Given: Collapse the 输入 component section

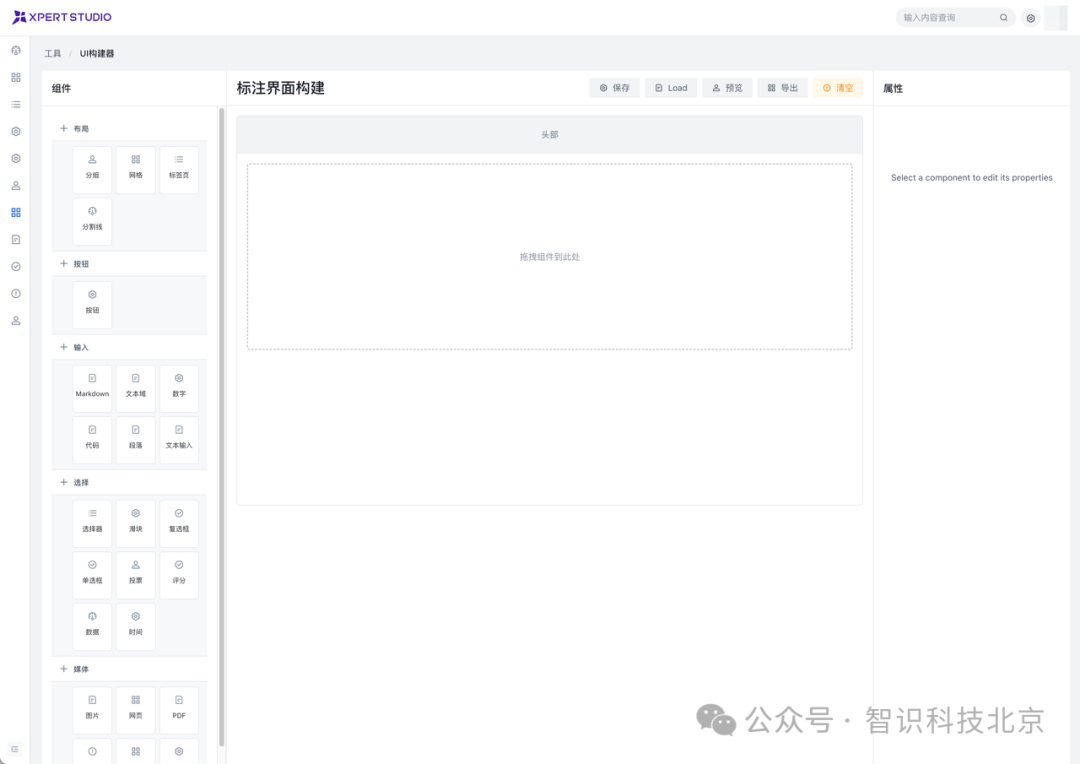Looking at the screenshot, I should (129, 347).
